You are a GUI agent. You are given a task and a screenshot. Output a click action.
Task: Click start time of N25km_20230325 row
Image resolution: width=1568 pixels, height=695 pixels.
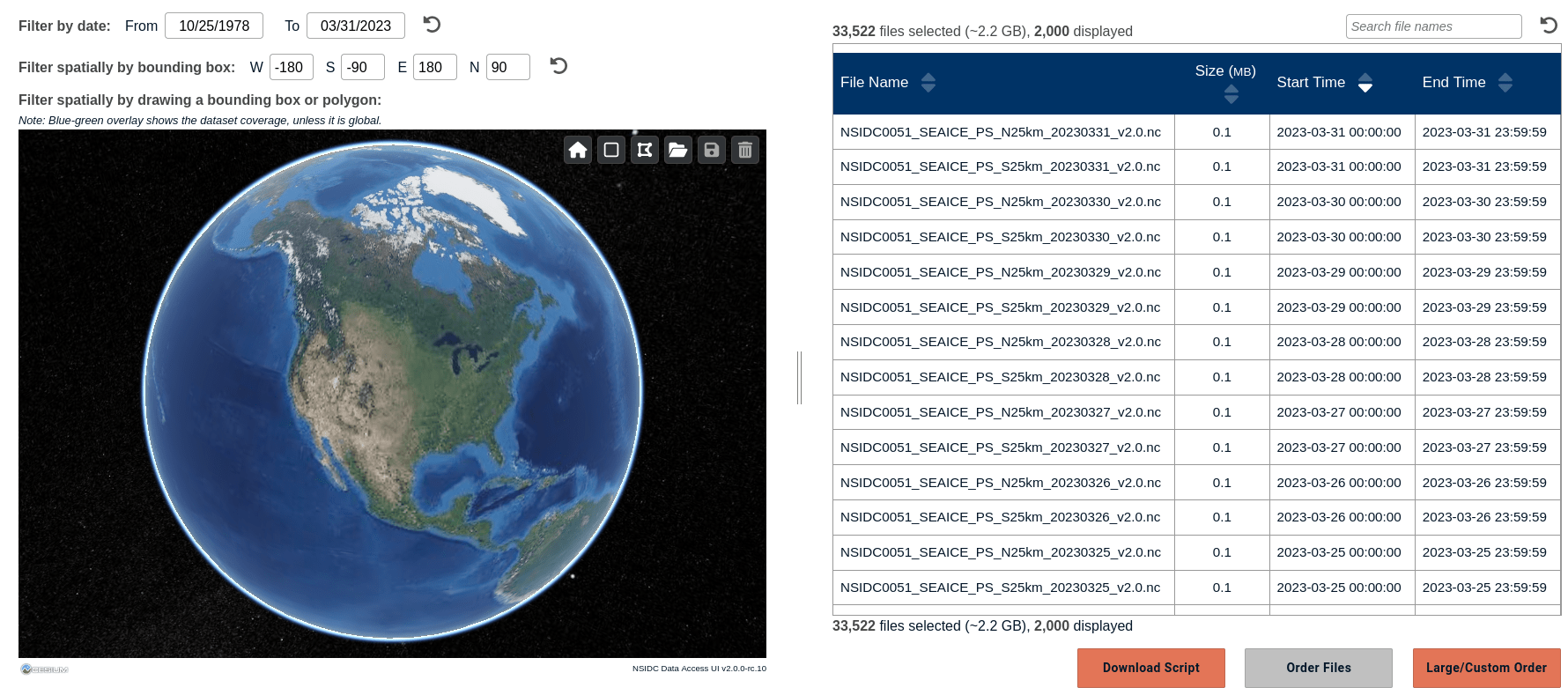(1339, 552)
